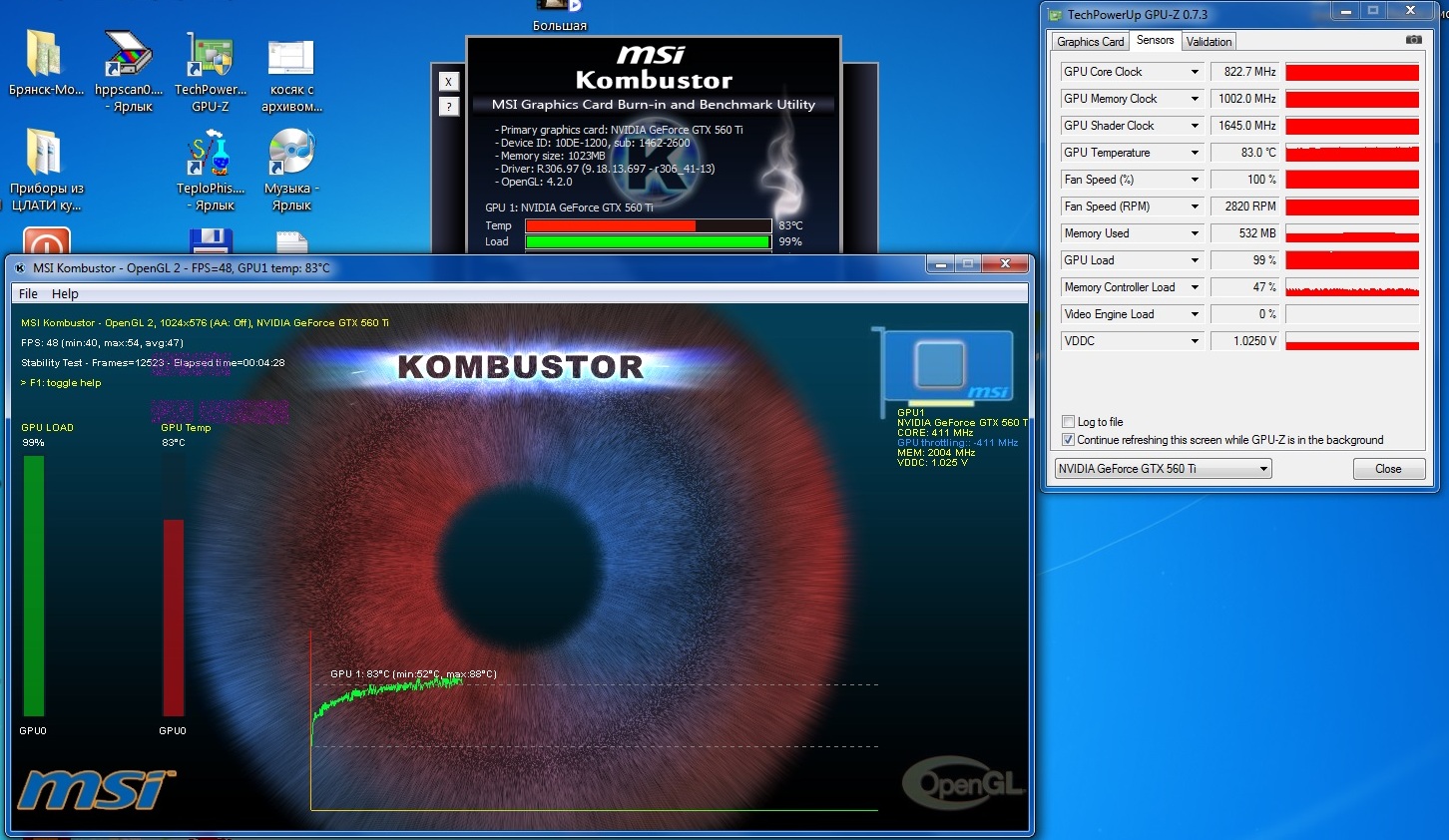This screenshot has width=1449, height=840.
Task: Click the 1645.0 MHz shader clock value
Action: click(1245, 126)
